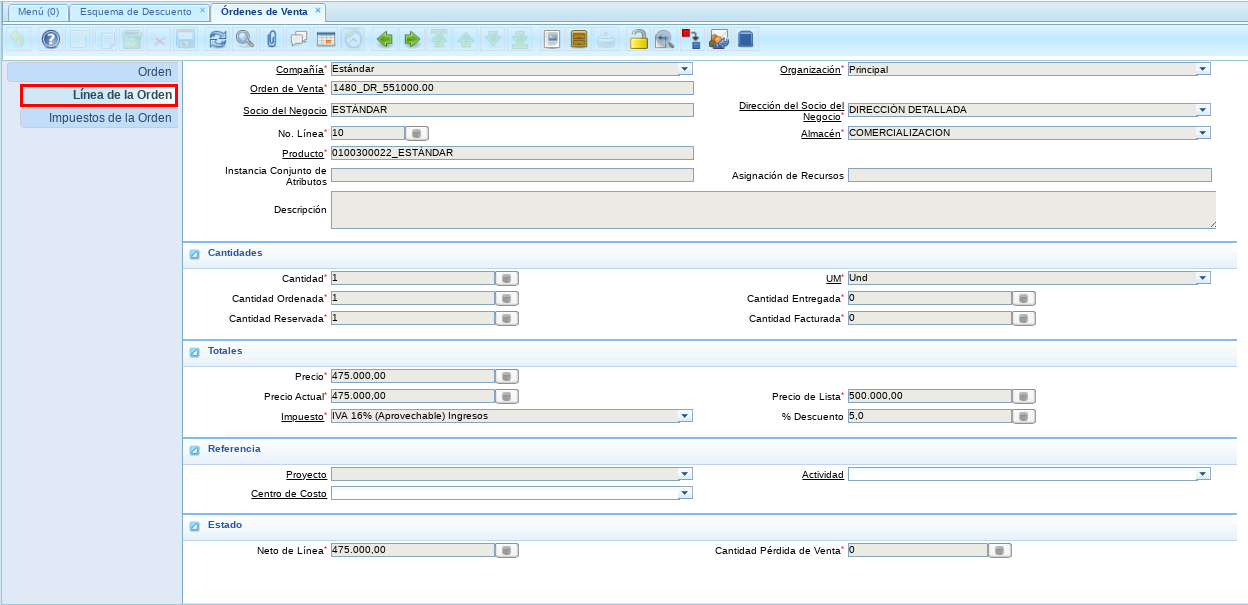Collapse the Totales section

[x=195, y=352]
